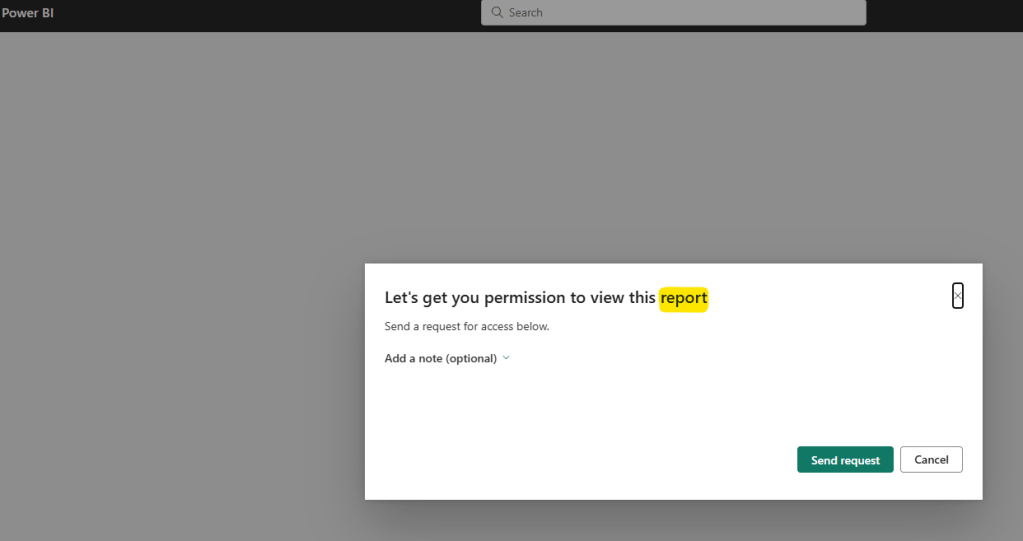Click the Add a note (optional) label
The width and height of the screenshot is (1023, 541).
pos(440,358)
